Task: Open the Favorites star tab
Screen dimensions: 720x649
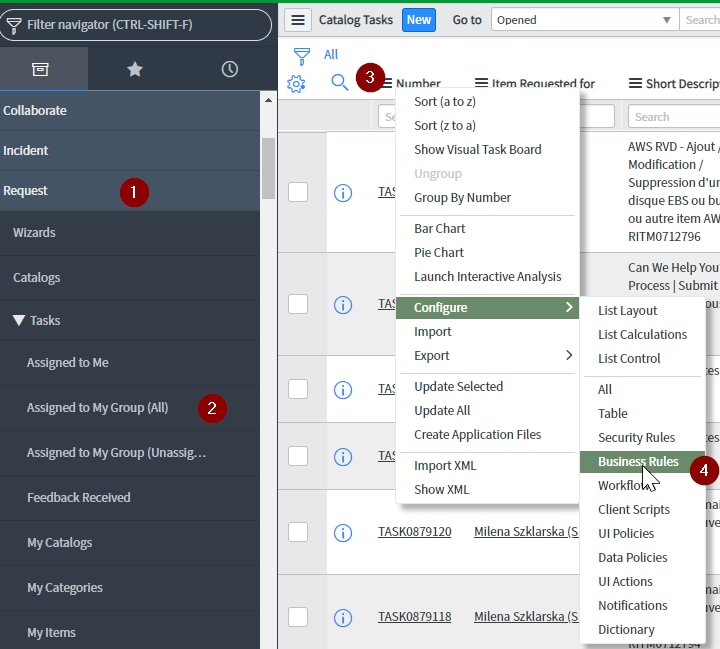Action: (x=135, y=69)
